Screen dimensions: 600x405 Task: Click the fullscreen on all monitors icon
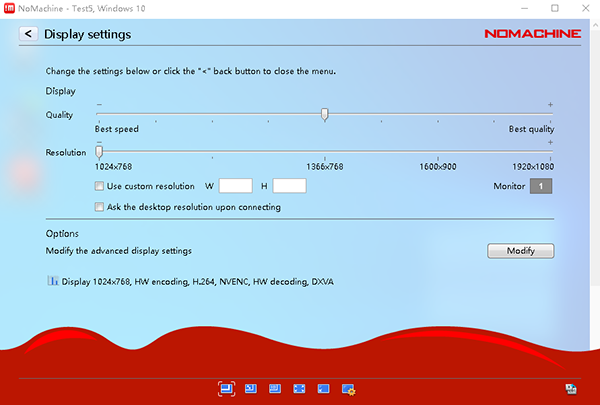pos(323,388)
